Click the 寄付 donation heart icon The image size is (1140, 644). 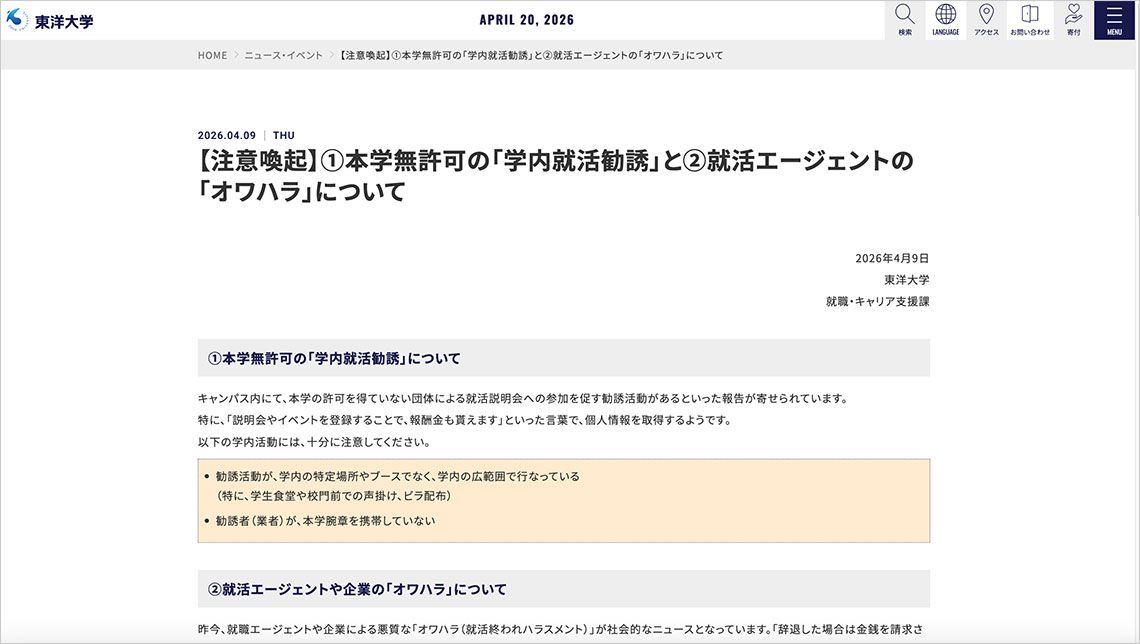point(1073,19)
